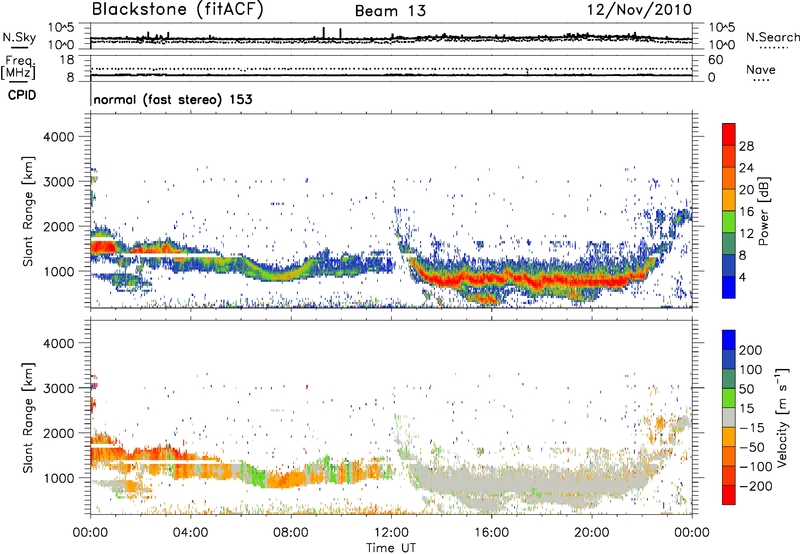800x554 pixels.
Task: Click the 12:00 time tick label
Action: pyautogui.click(x=391, y=533)
